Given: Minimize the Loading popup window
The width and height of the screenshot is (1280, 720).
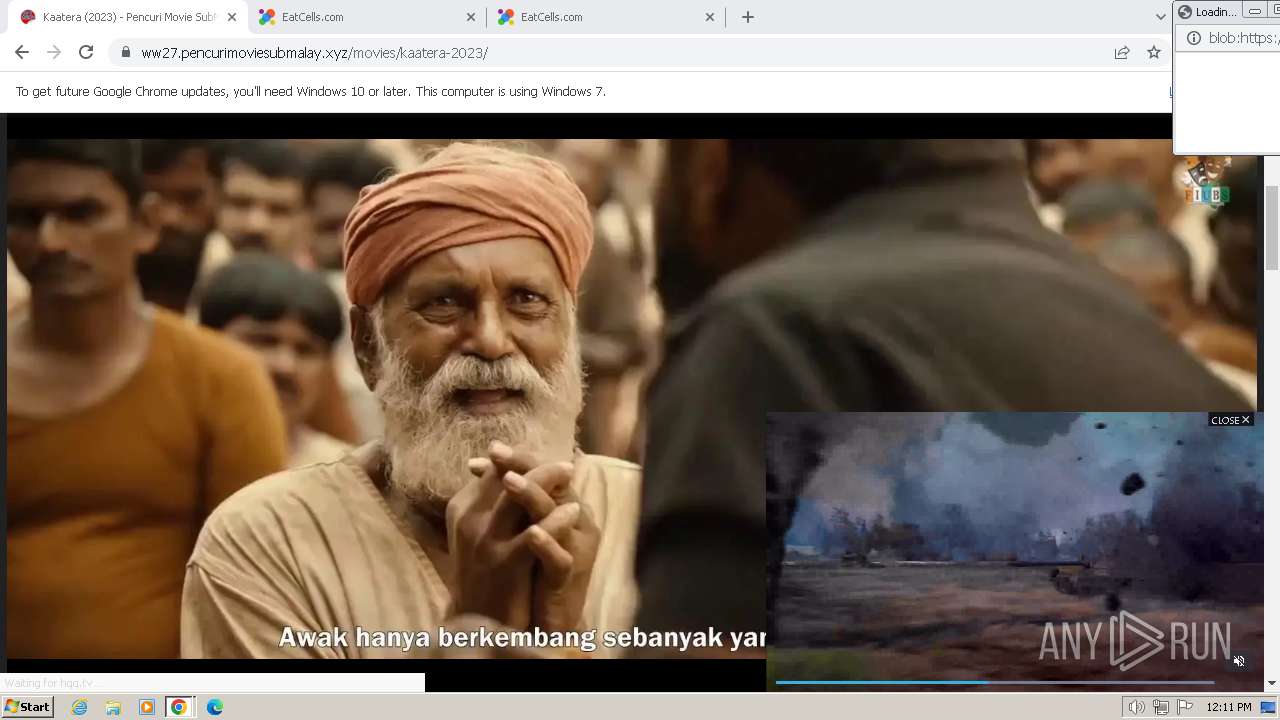Looking at the screenshot, I should coord(1254,12).
